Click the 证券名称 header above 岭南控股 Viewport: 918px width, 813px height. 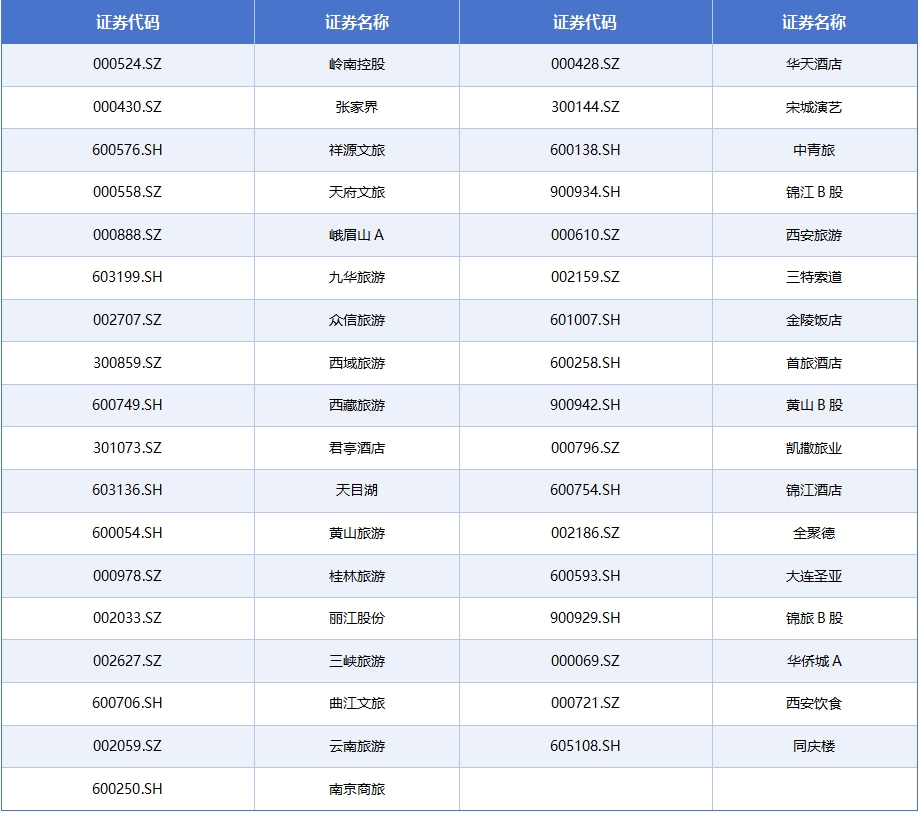[357, 22]
